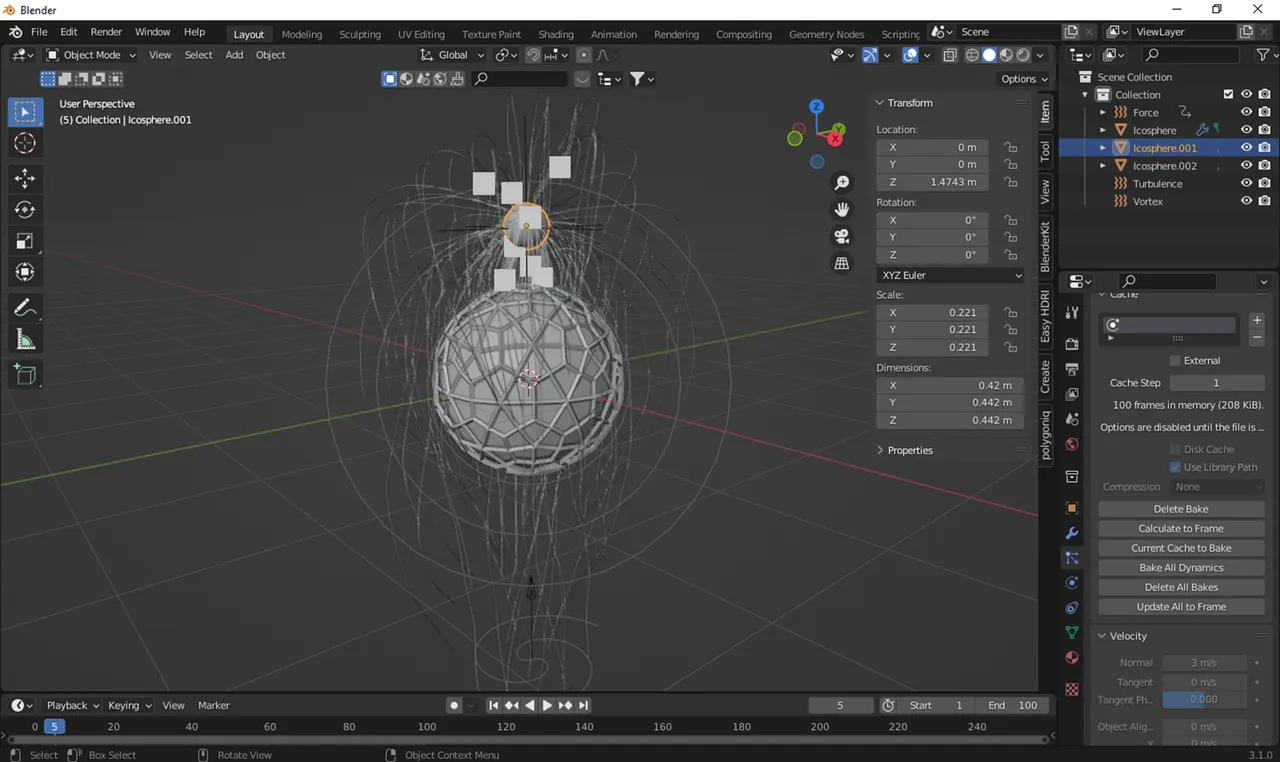This screenshot has width=1280, height=762.
Task: Select the Scale tool
Action: [26, 241]
